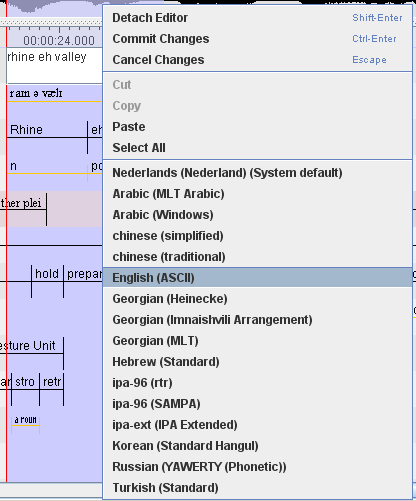Select Georgian (Imnaishvili Arrangement) layout
416x501 pixels.
pos(257,320)
